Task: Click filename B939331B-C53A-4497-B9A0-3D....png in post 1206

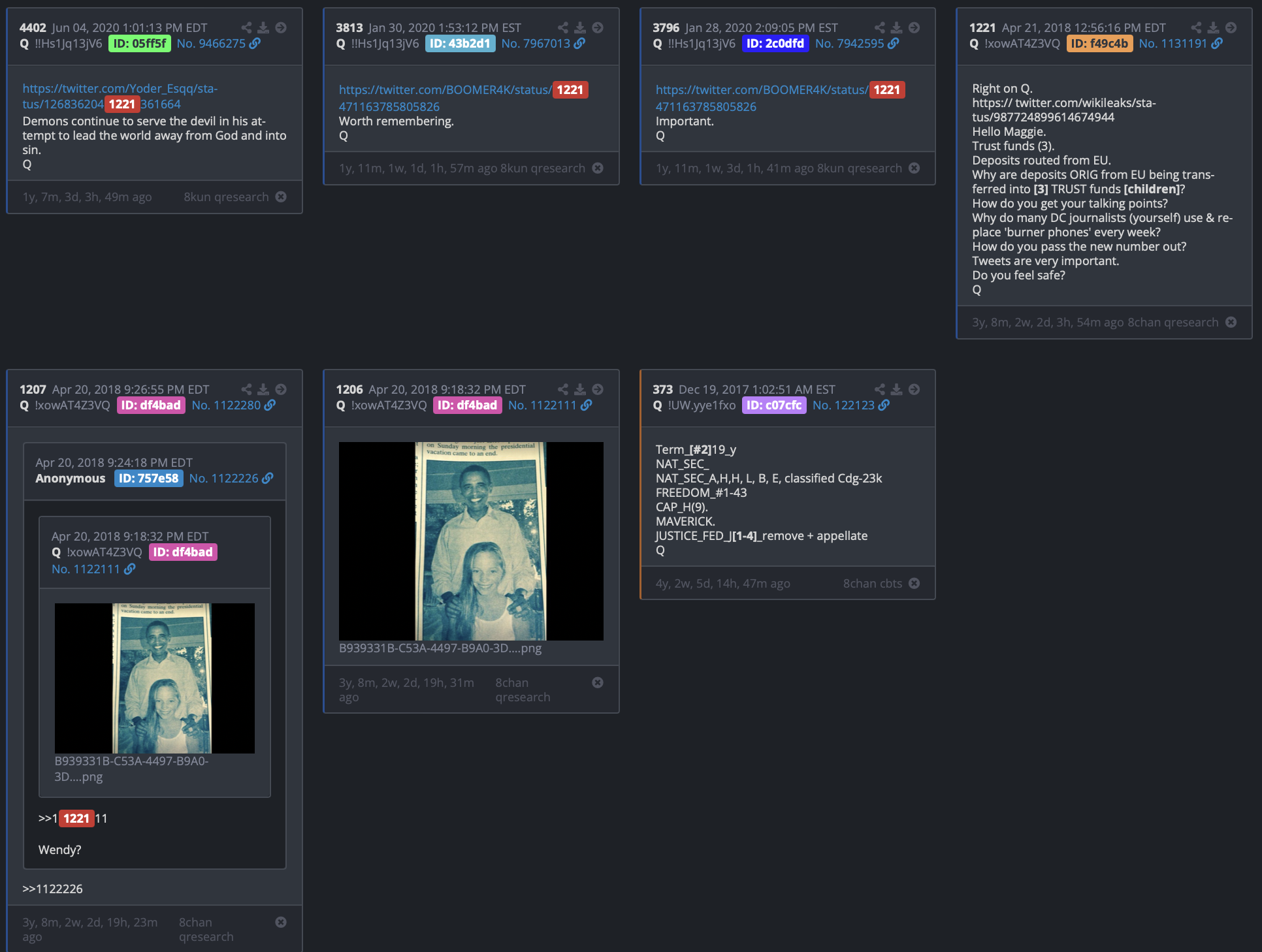Action: pyautogui.click(x=440, y=648)
